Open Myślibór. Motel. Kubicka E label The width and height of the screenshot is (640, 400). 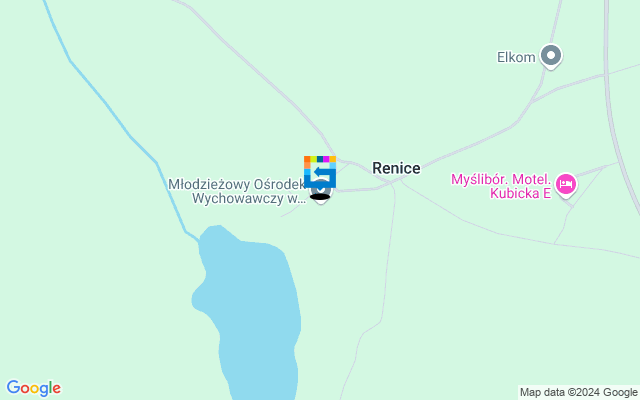(x=501, y=186)
